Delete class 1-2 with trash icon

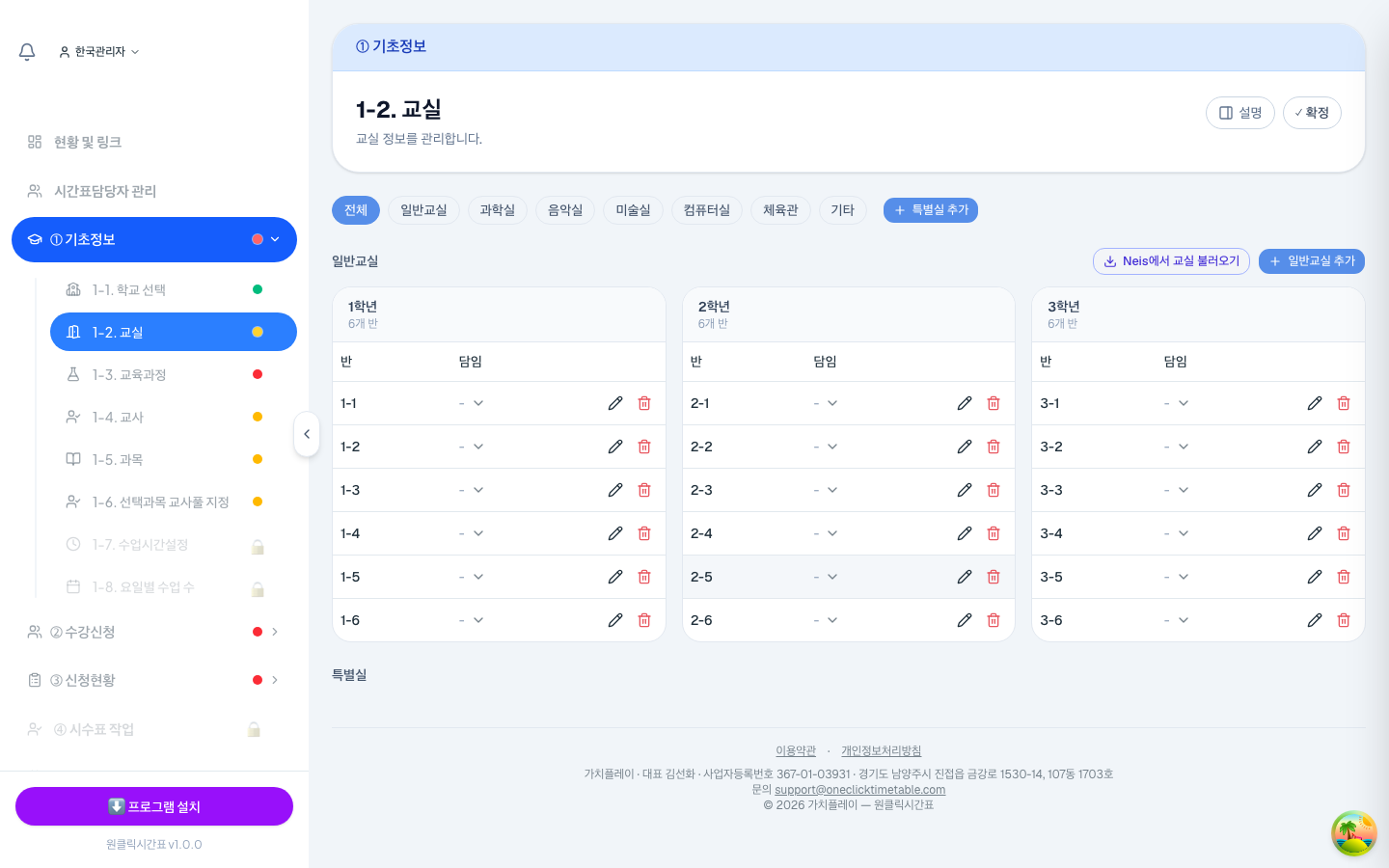644,447
